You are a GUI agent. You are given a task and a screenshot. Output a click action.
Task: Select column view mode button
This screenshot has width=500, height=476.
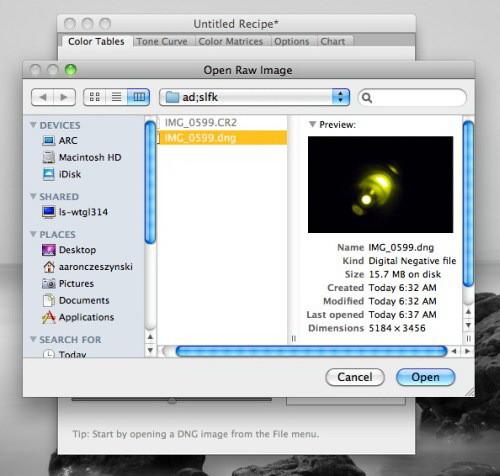138,97
